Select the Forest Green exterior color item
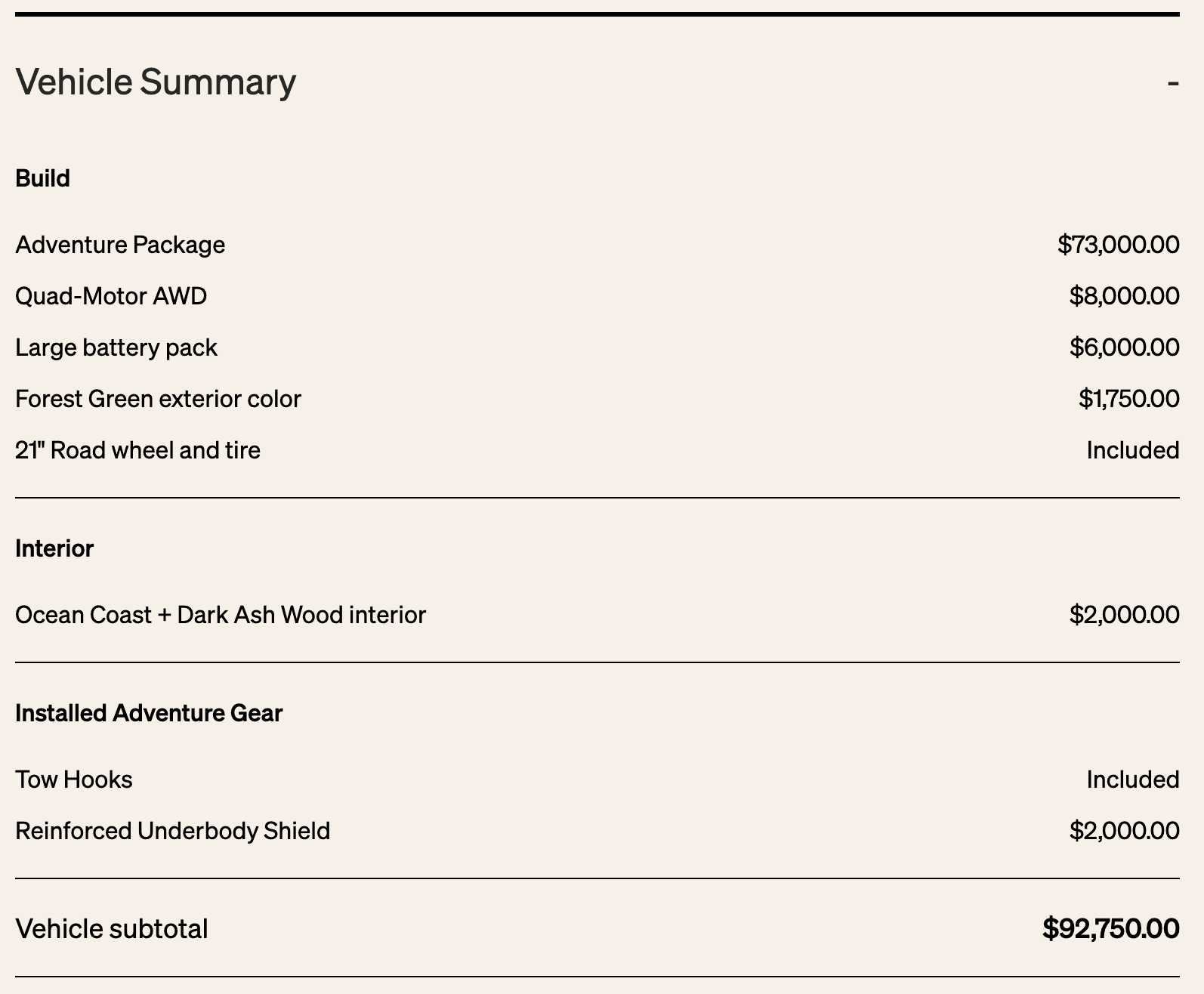1204x994 pixels. tap(158, 399)
